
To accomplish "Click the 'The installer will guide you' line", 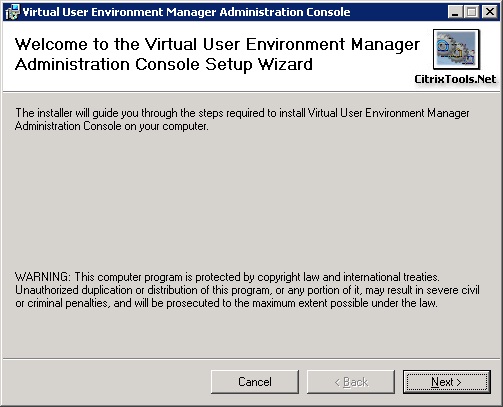I will pos(242,113).
